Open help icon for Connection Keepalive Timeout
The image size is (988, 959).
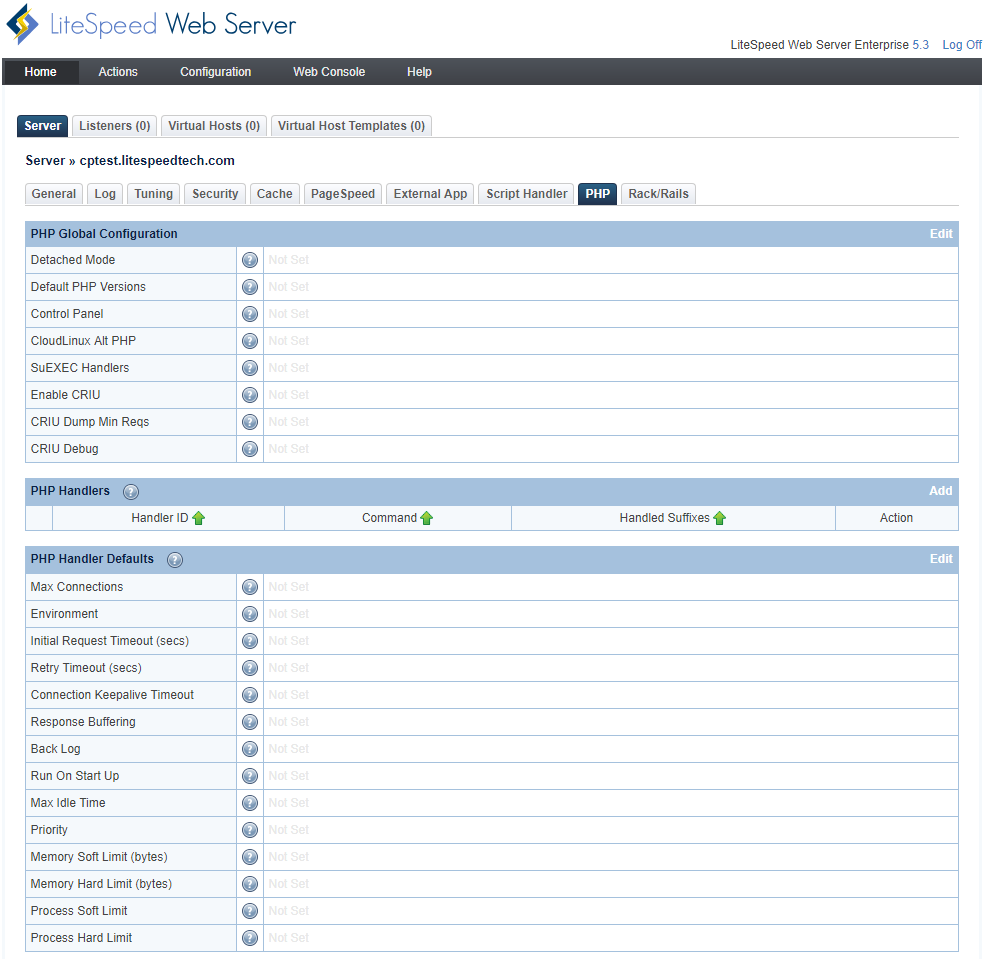250,696
